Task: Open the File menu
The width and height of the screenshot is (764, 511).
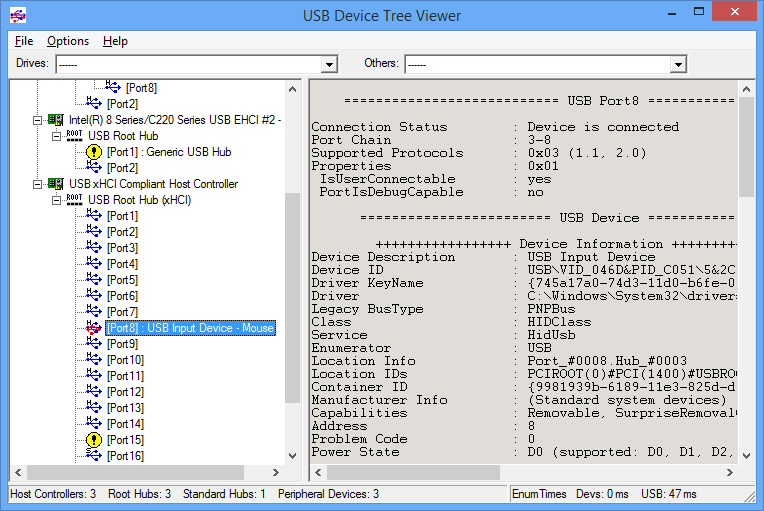Action: (x=24, y=41)
